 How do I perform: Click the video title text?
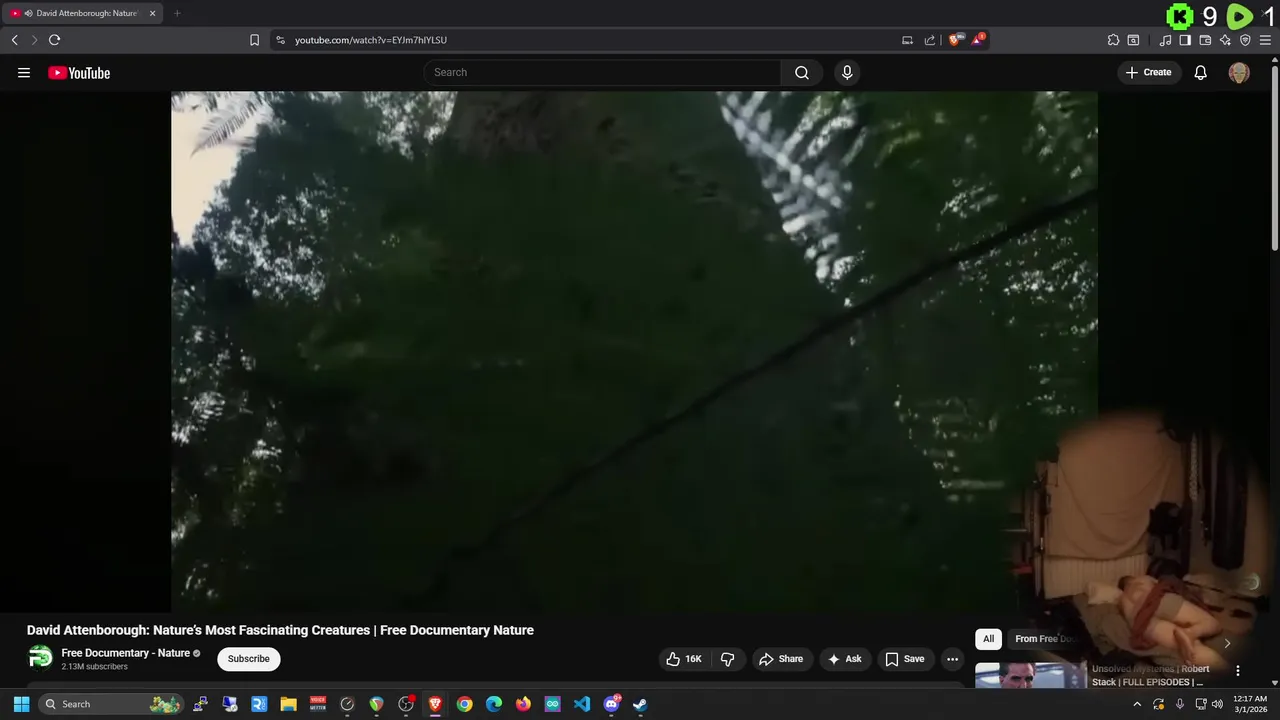click(x=280, y=630)
